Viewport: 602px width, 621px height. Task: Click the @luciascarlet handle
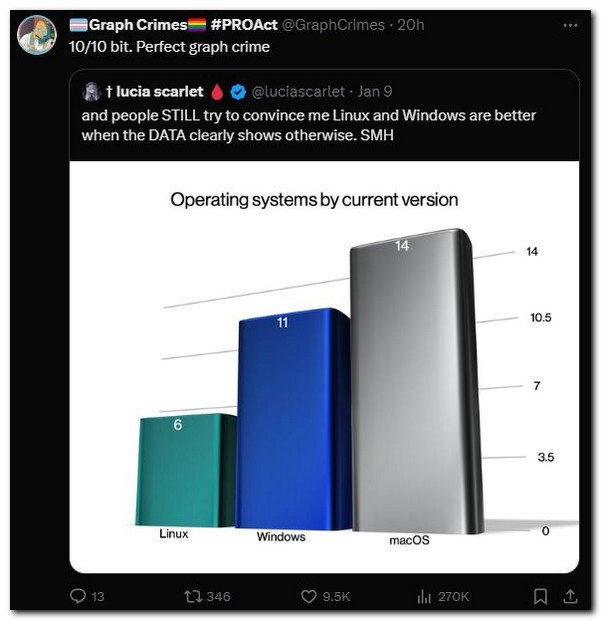tap(297, 92)
